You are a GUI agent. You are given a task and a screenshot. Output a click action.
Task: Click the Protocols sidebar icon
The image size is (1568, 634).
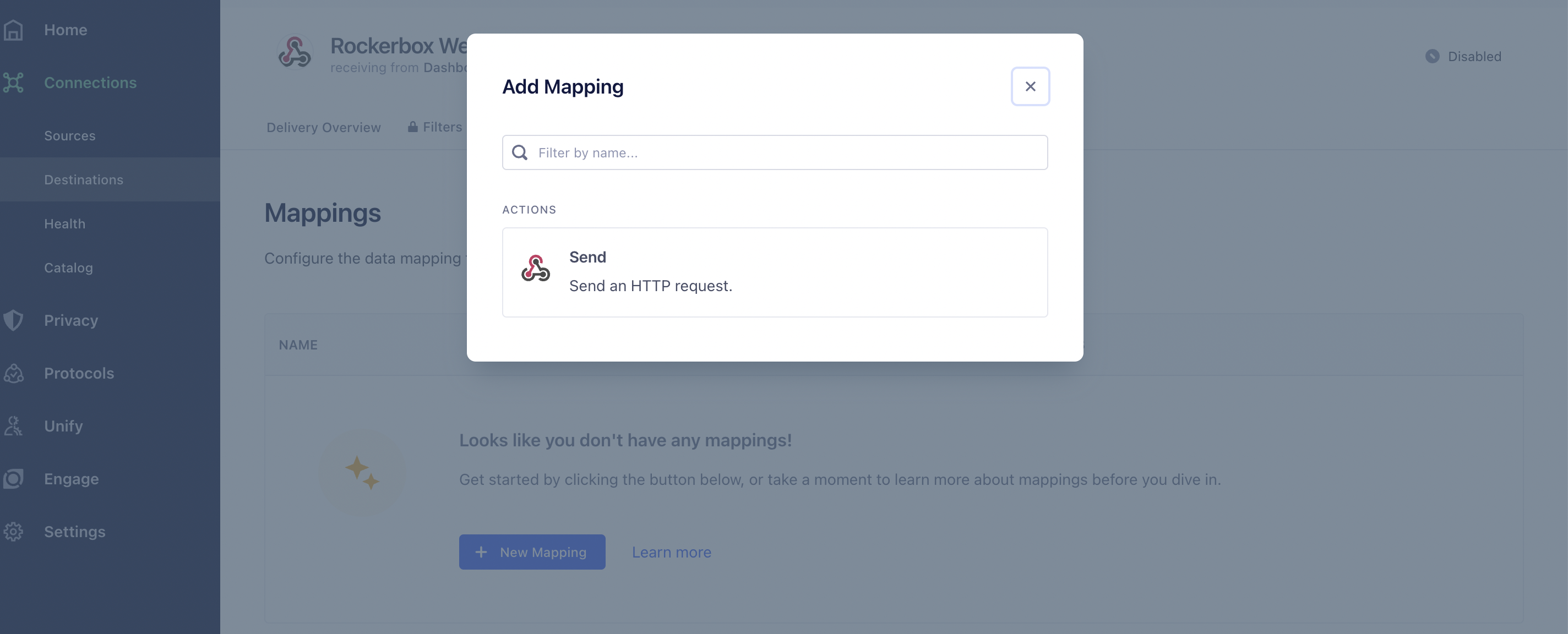[13, 373]
